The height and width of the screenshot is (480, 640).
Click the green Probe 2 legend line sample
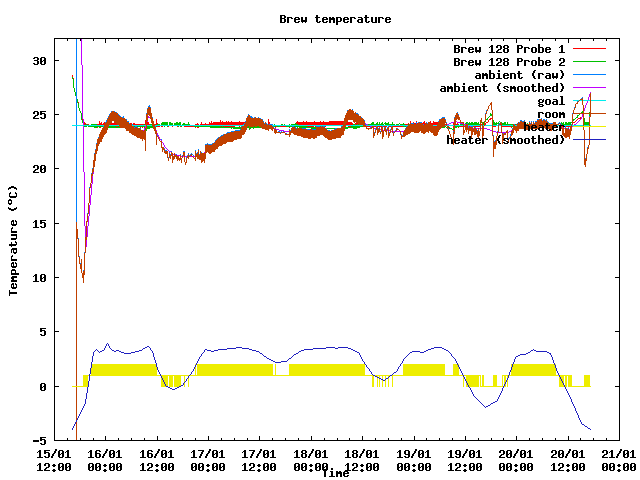(x=589, y=62)
